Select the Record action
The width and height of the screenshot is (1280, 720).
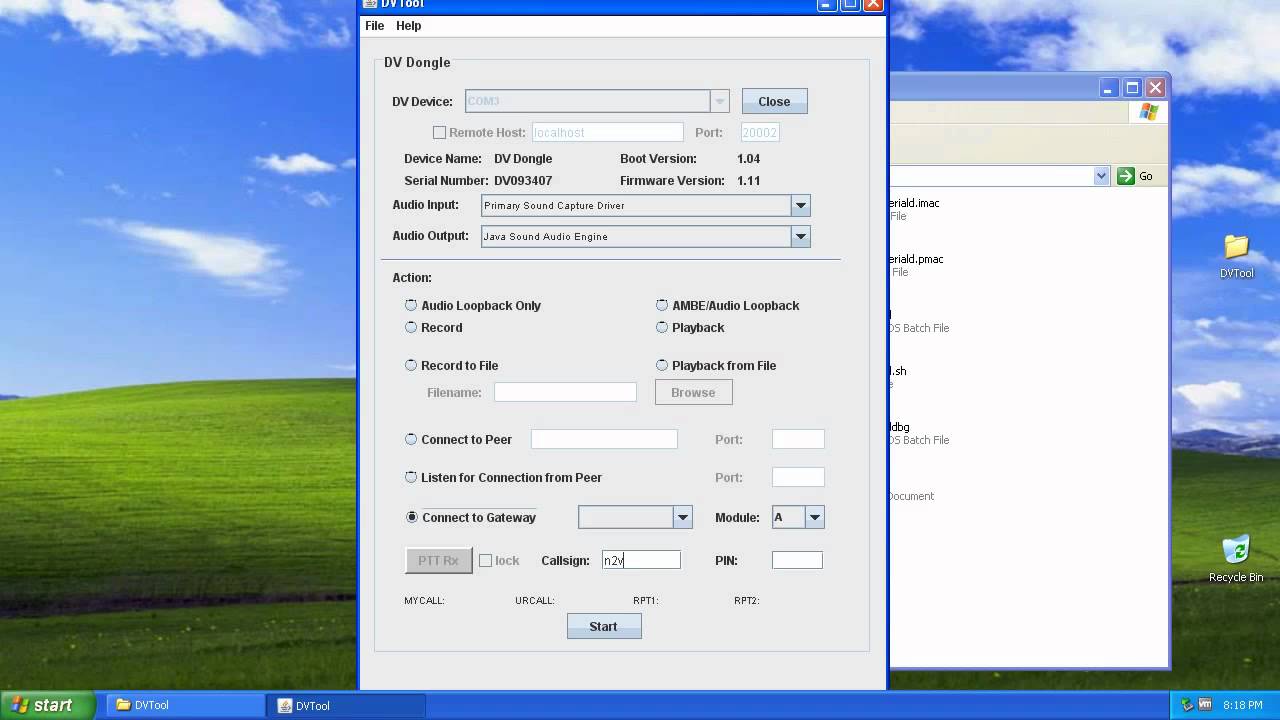tap(433, 327)
